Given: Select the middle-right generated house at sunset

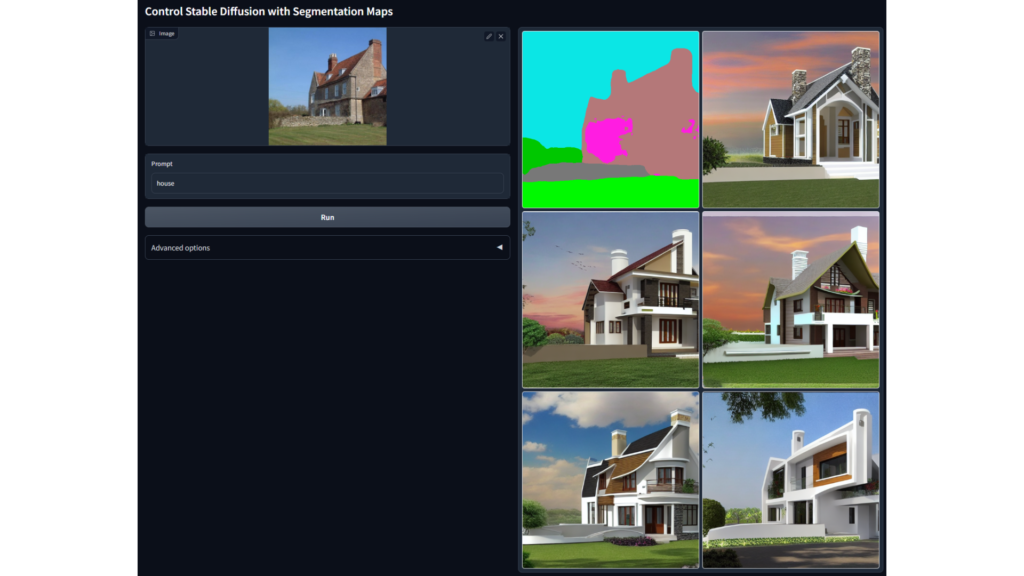Looking at the screenshot, I should pyautogui.click(x=790, y=299).
